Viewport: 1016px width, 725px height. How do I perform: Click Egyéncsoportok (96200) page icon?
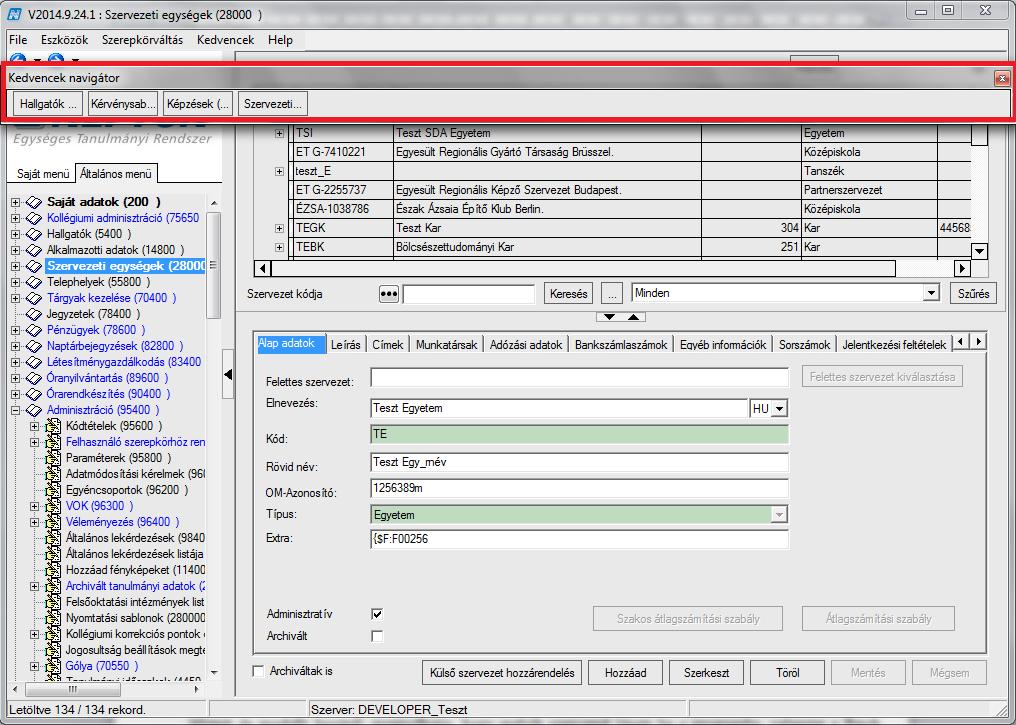53,490
